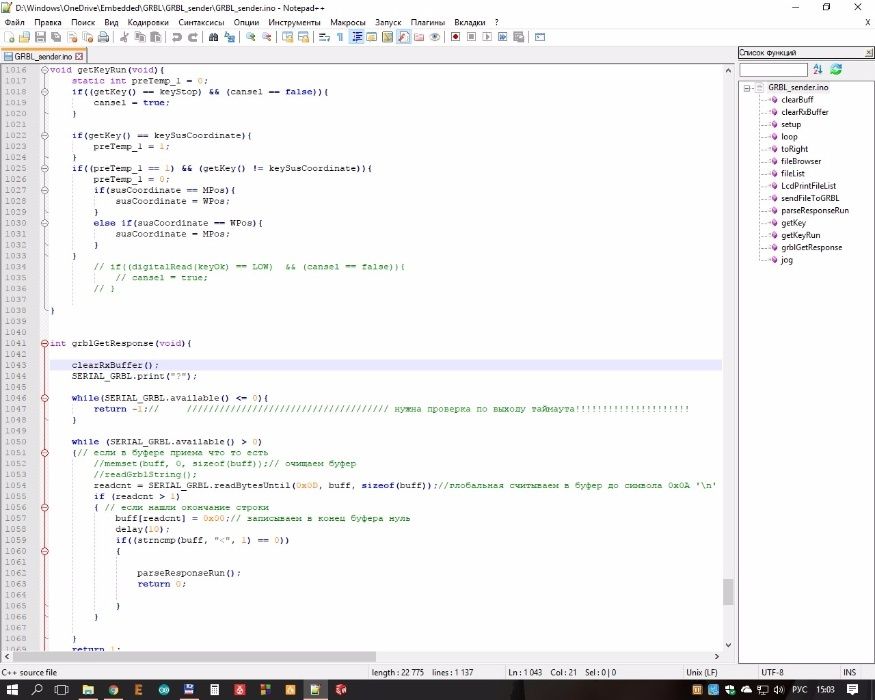Click the Start Recording macro icon
This screenshot has width=875, height=700.
tap(454, 37)
